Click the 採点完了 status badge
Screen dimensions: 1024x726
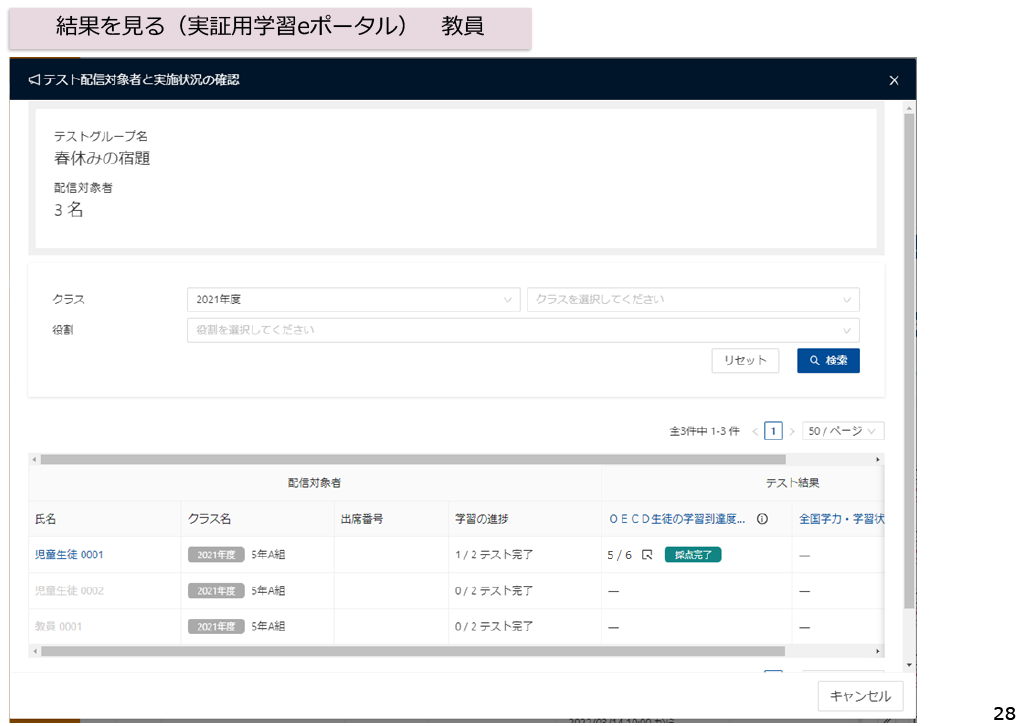click(693, 555)
